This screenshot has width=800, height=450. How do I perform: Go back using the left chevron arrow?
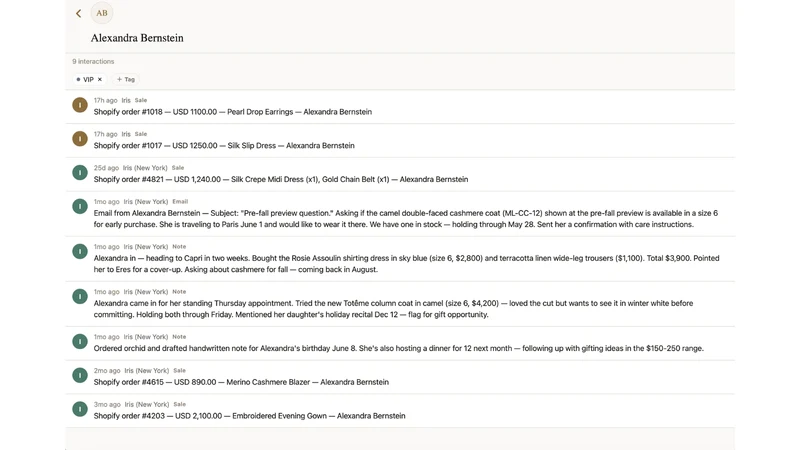(x=79, y=13)
